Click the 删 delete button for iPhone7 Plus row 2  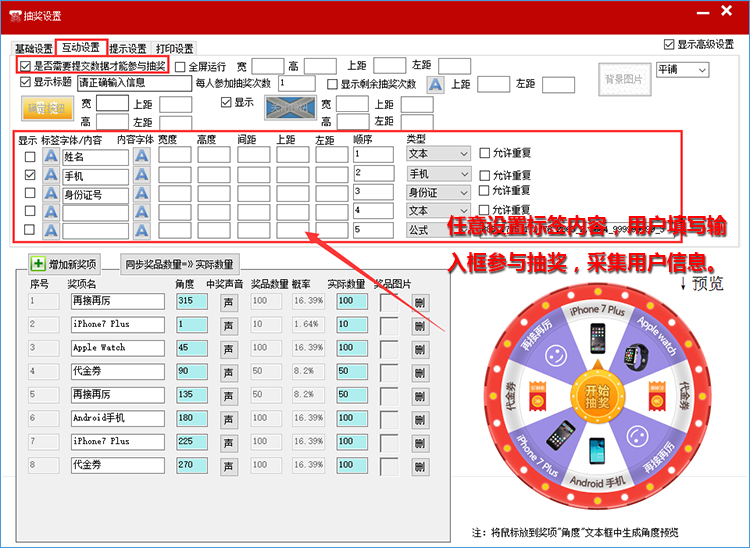[x=419, y=325]
